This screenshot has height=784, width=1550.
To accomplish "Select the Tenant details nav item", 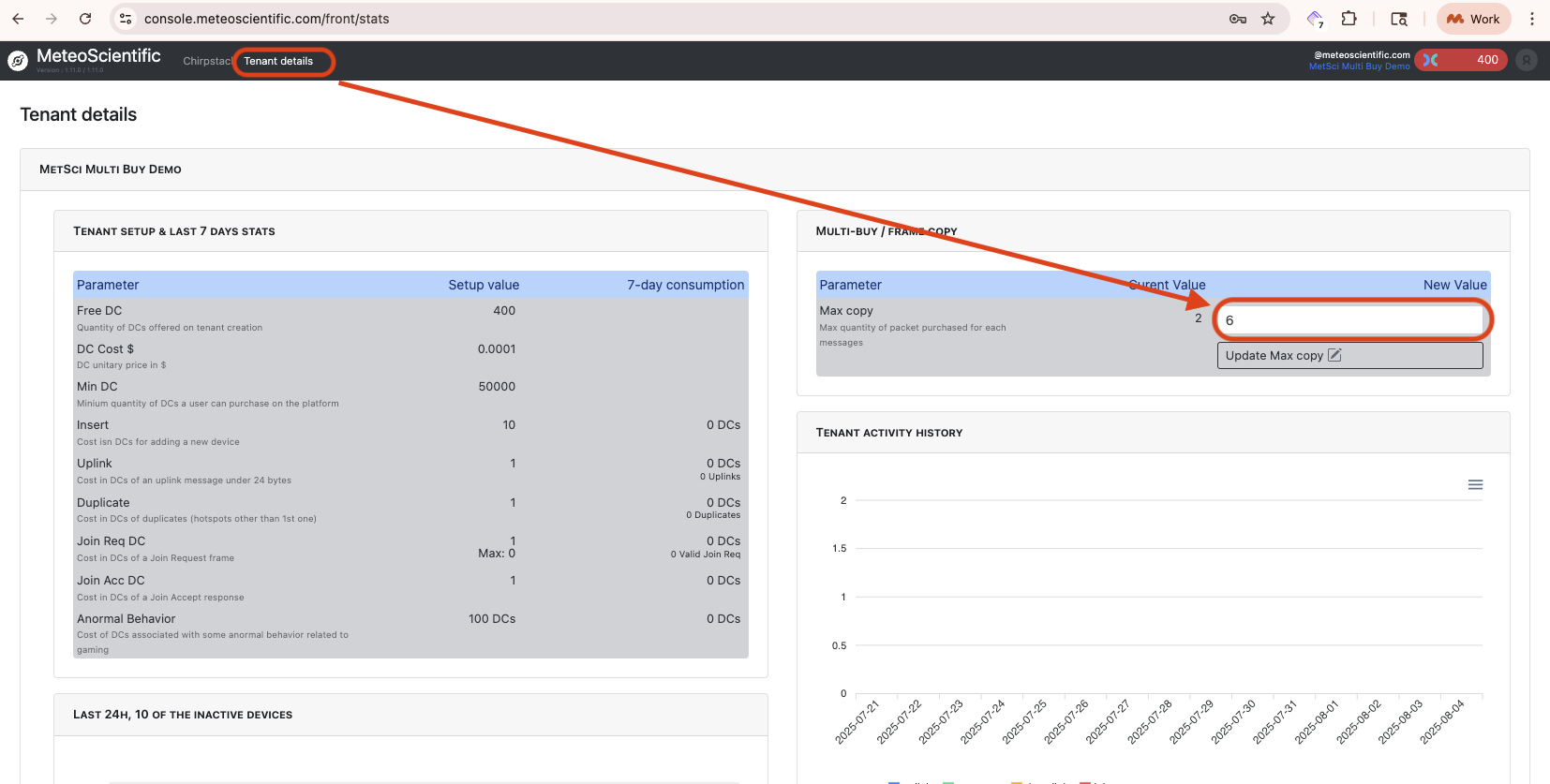I will click(x=278, y=61).
